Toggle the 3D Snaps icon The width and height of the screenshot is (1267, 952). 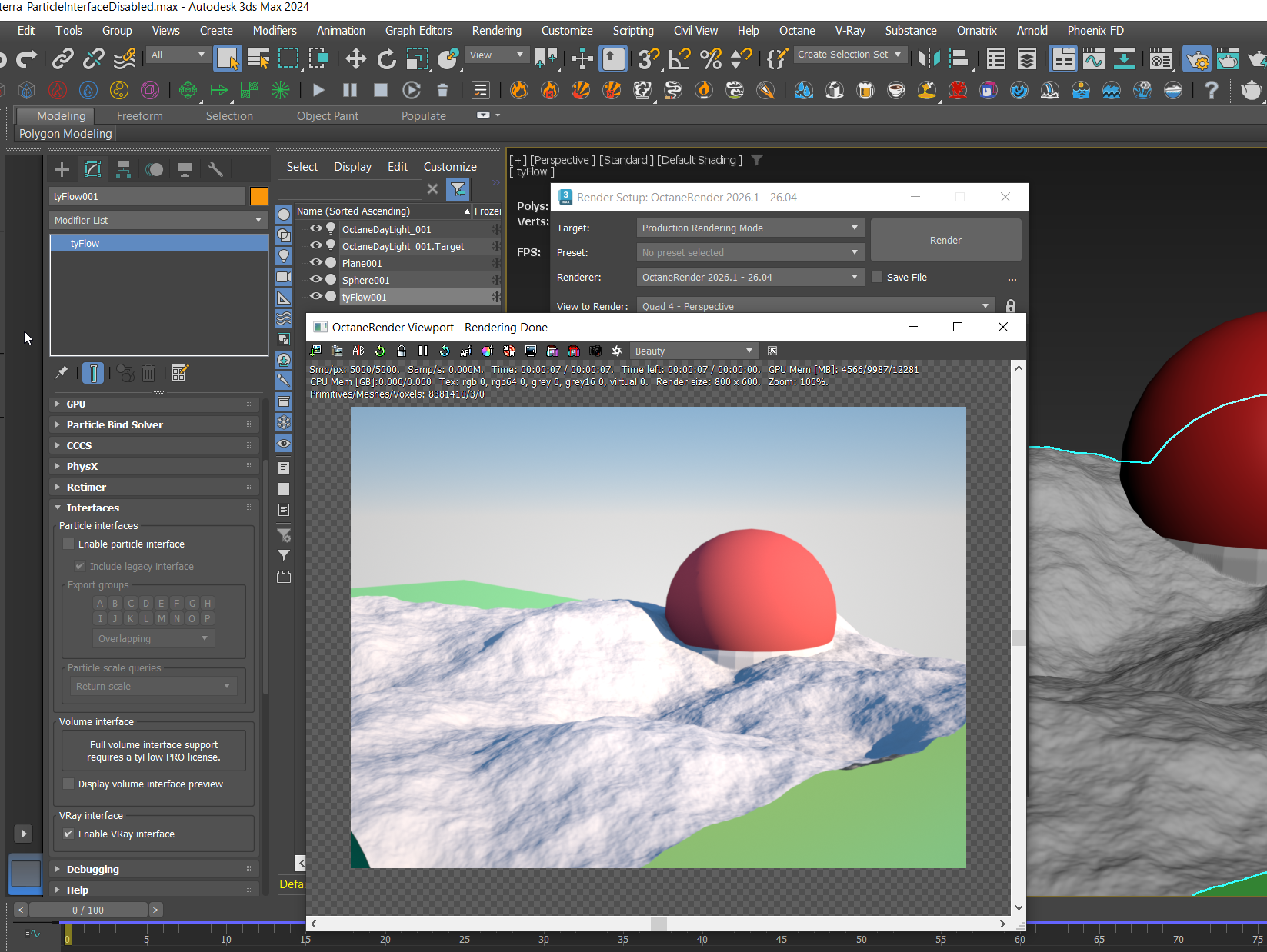649,58
